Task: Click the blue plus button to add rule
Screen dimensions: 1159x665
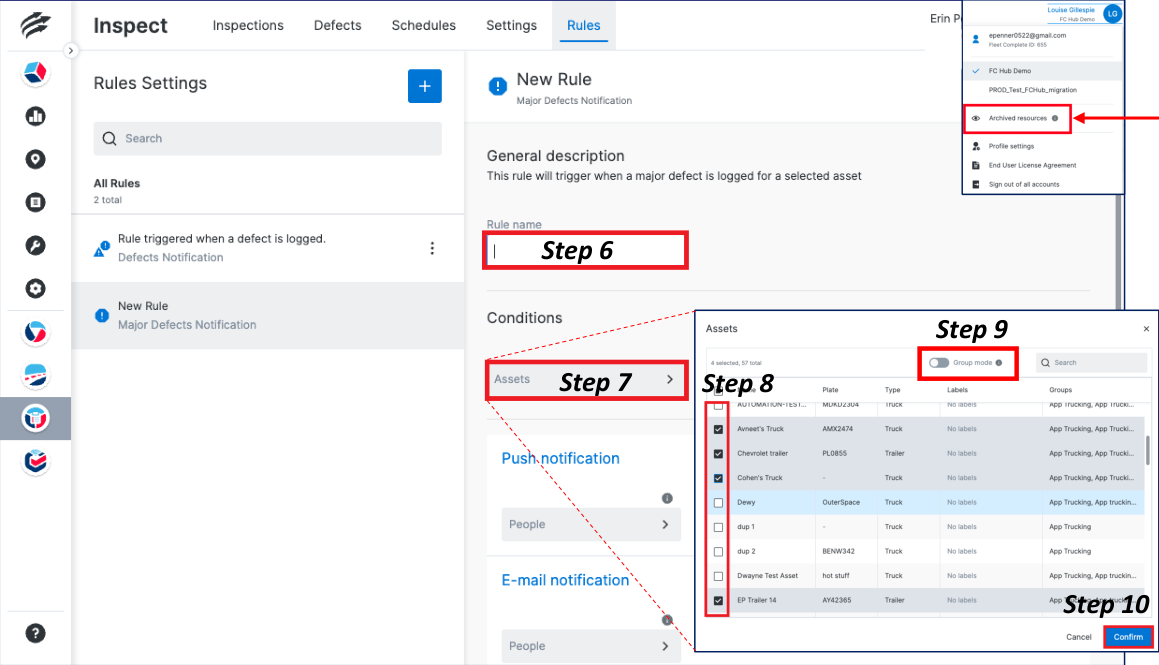Action: (x=424, y=87)
